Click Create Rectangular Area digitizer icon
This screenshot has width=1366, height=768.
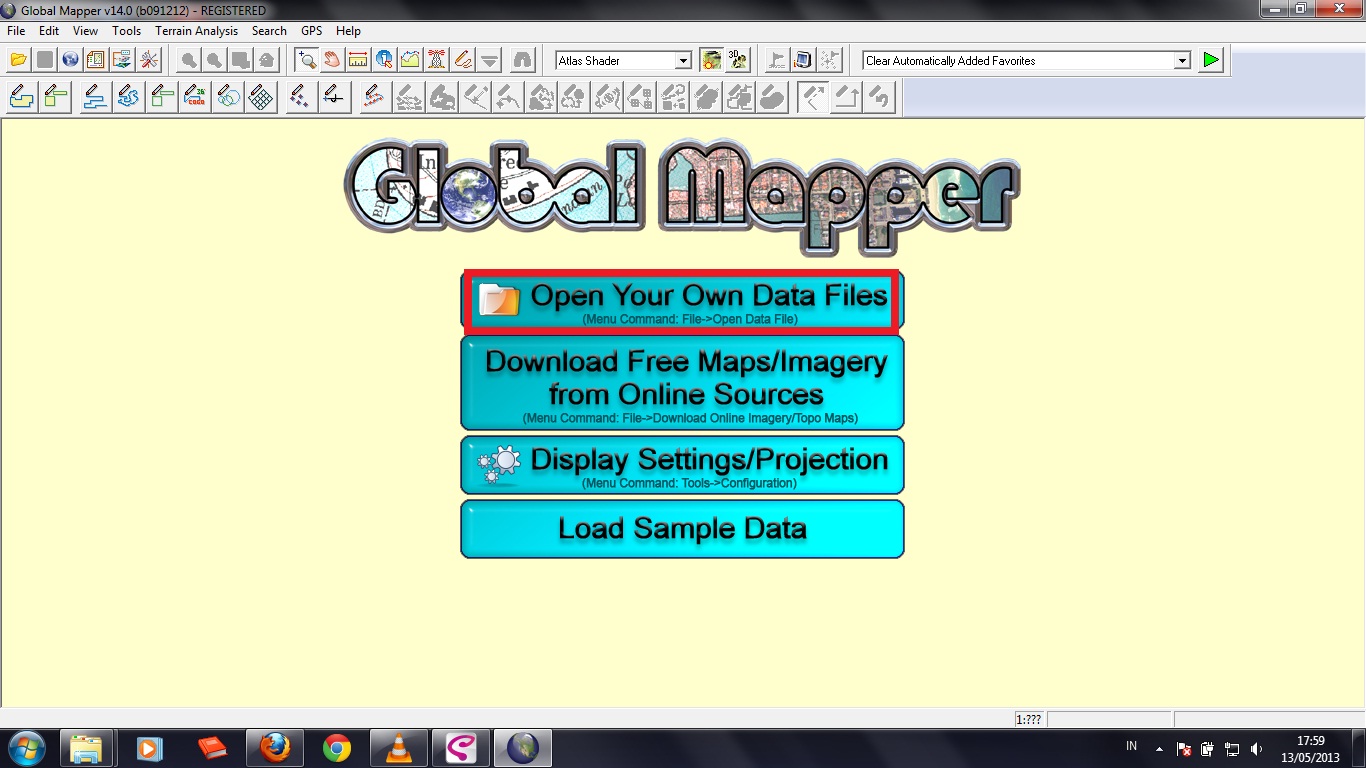pyautogui.click(x=55, y=97)
